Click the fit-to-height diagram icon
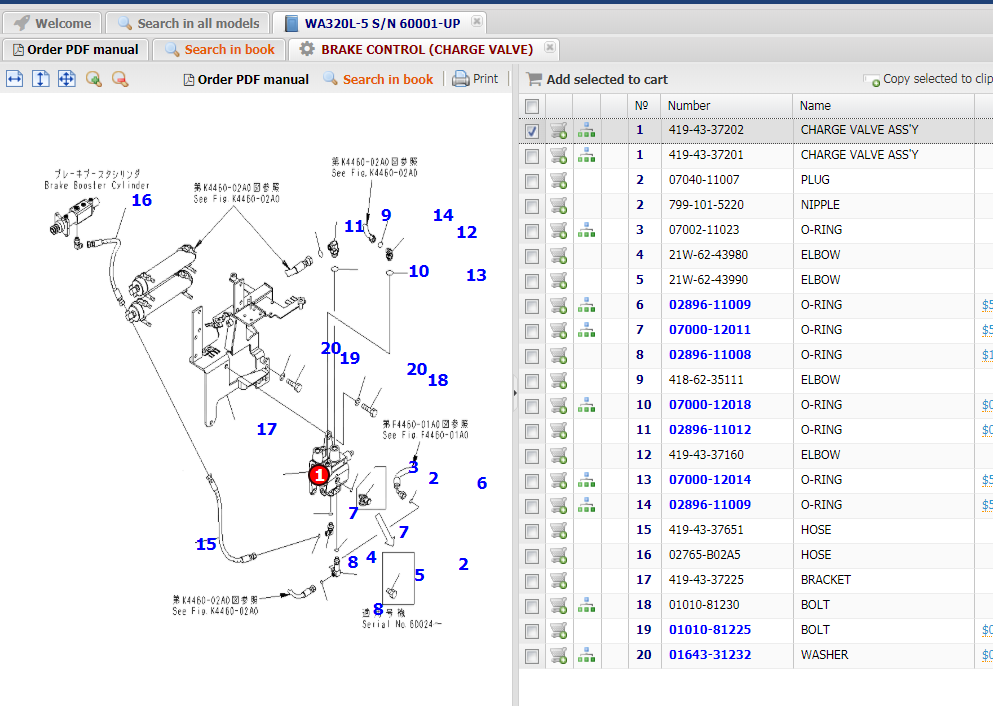Viewport: 993px width, 706px height. pos(41,79)
